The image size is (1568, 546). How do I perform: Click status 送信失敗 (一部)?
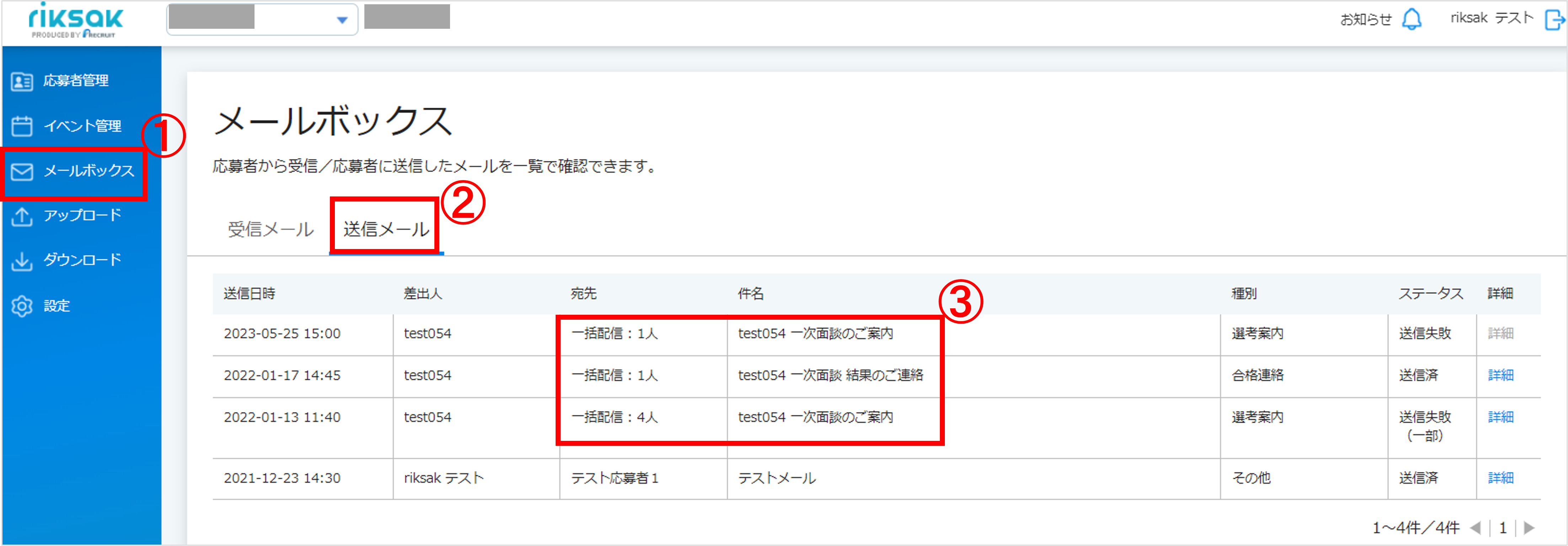(1425, 426)
